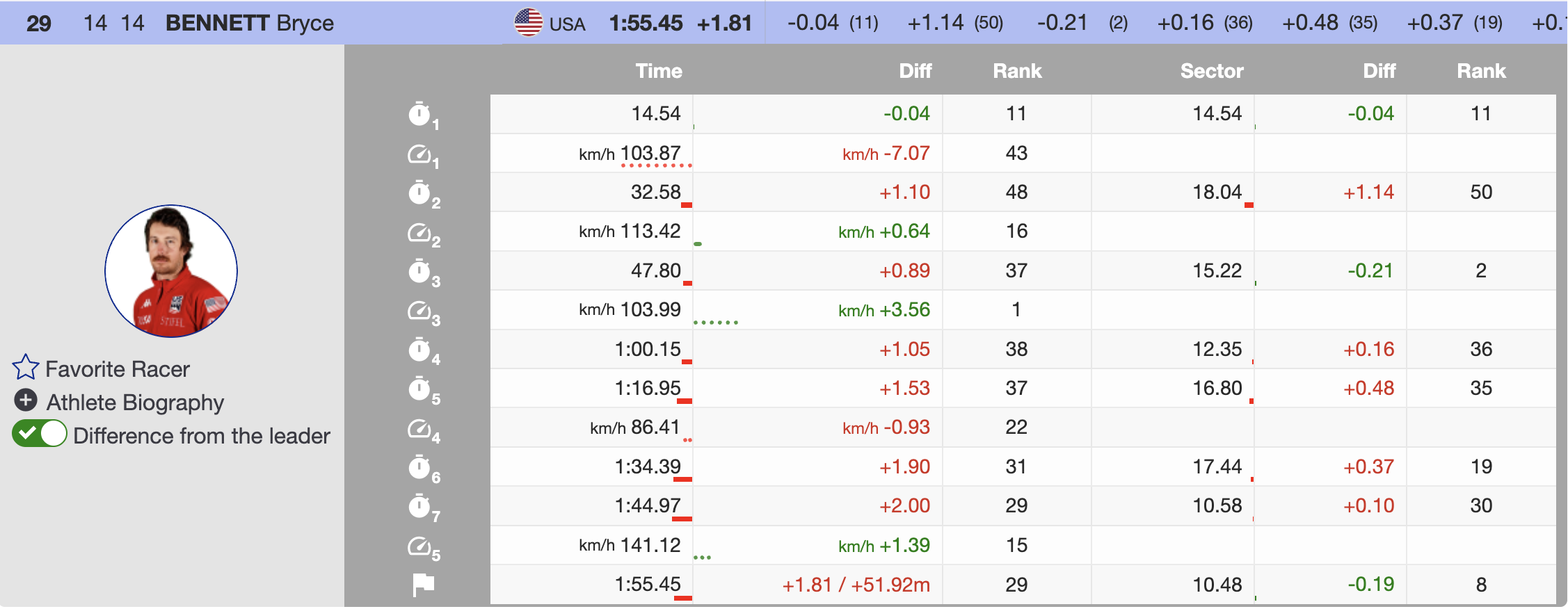Image resolution: width=1568 pixels, height=609 pixels.
Task: Click the 1:55.45 total time in header
Action: 646,23
